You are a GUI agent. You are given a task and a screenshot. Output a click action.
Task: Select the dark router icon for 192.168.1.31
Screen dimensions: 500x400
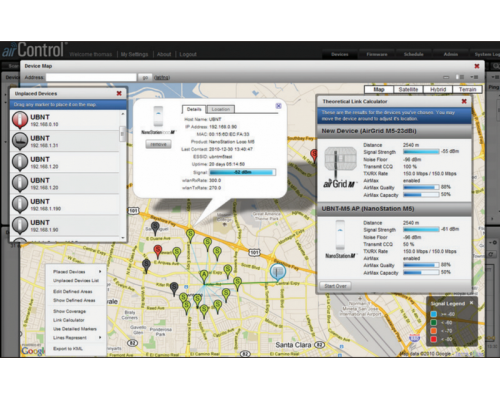click(20, 141)
